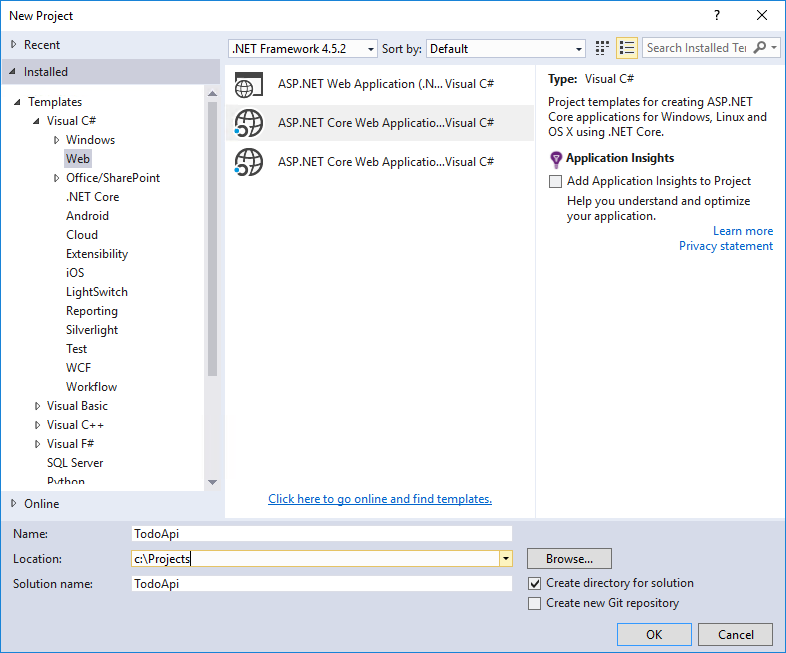The image size is (786, 653).
Task: Open the Privacy statement link
Action: click(726, 246)
